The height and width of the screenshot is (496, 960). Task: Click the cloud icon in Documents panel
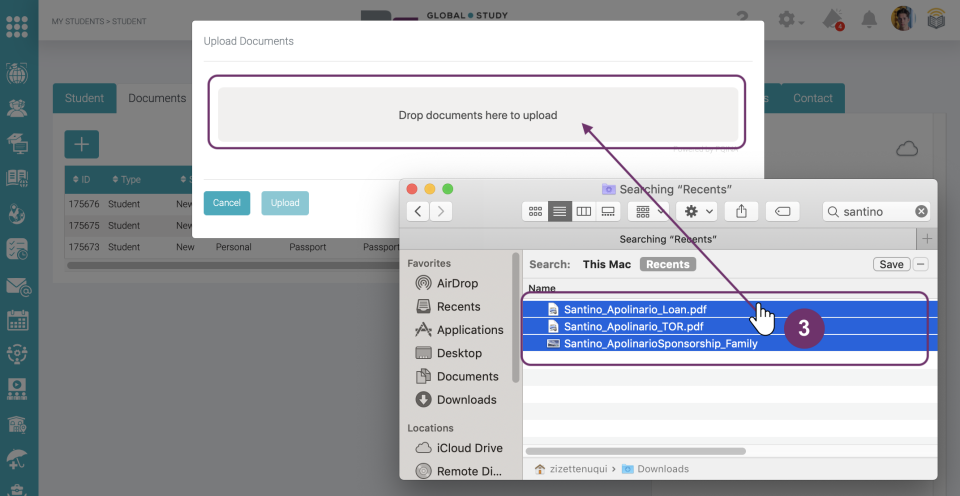click(907, 149)
